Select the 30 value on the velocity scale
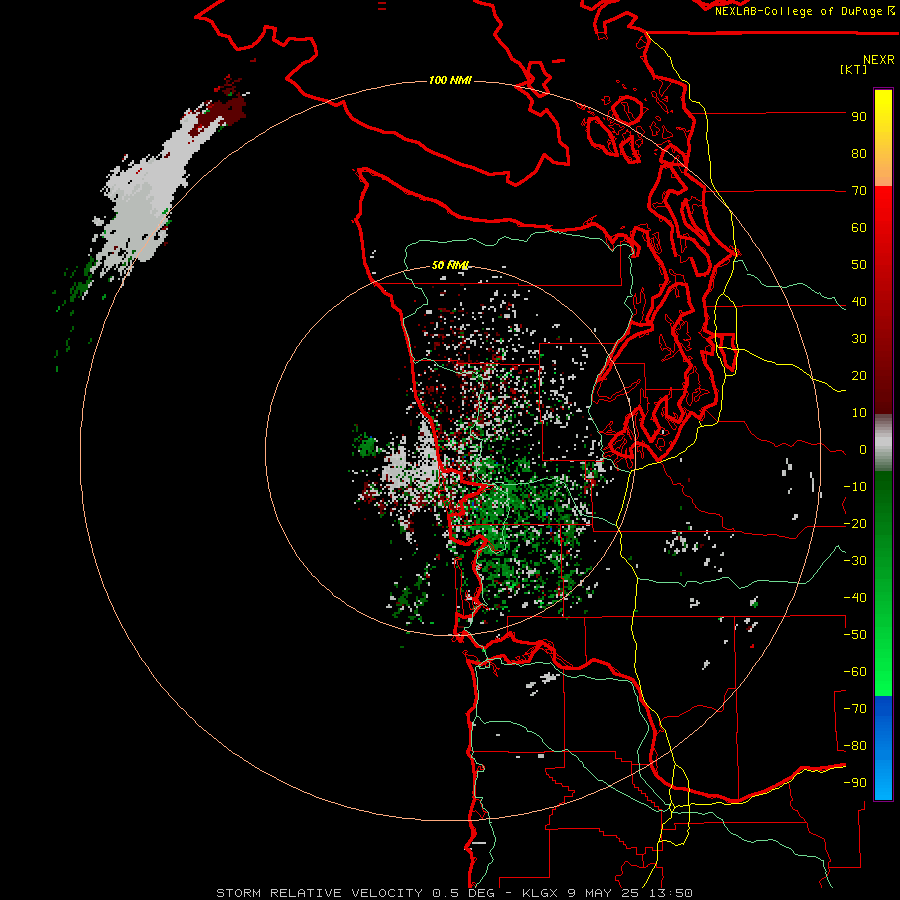Screen dimensions: 900x900 [x=859, y=339]
